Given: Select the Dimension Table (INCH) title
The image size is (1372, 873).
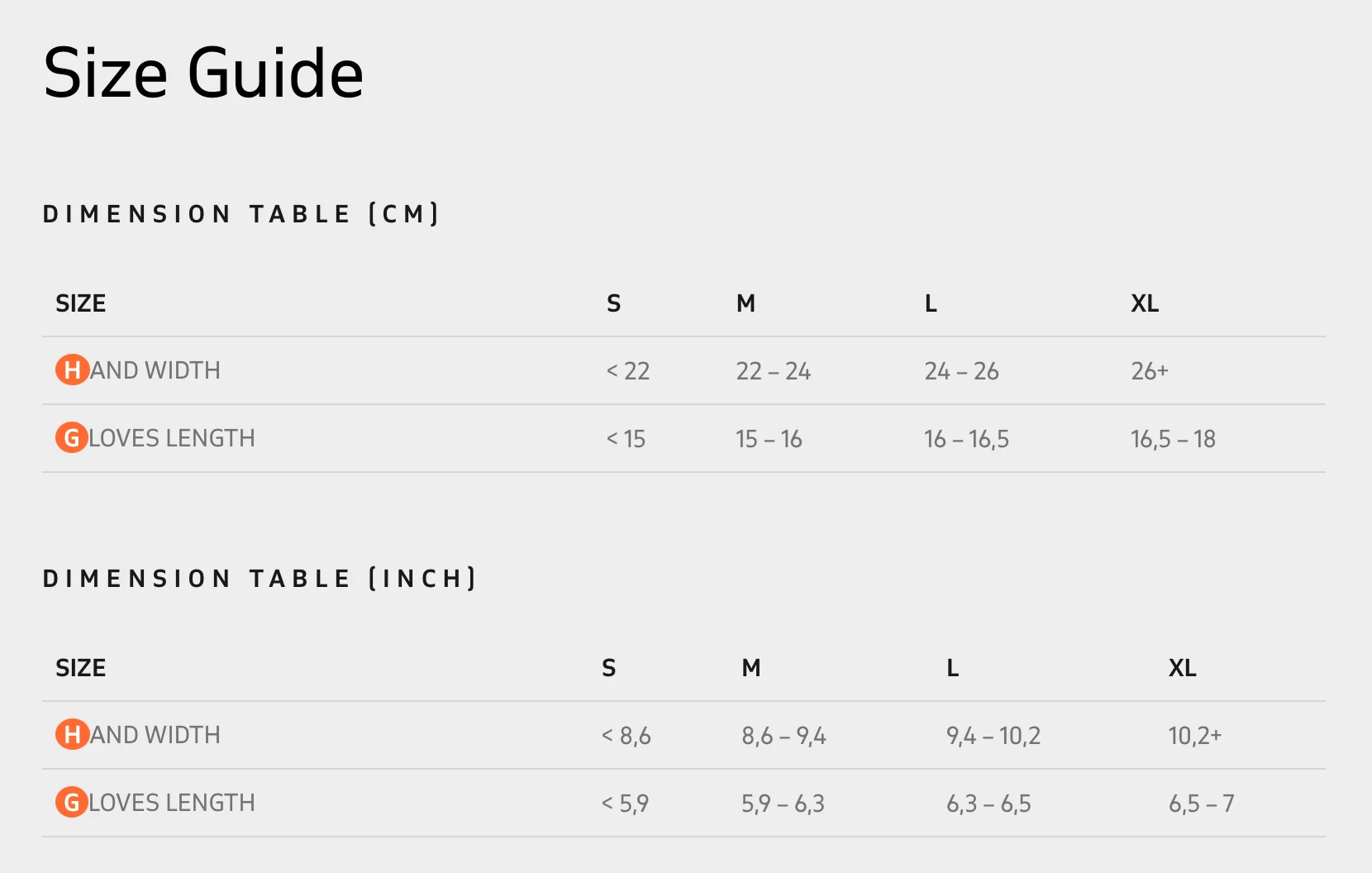Looking at the screenshot, I should click(x=260, y=579).
